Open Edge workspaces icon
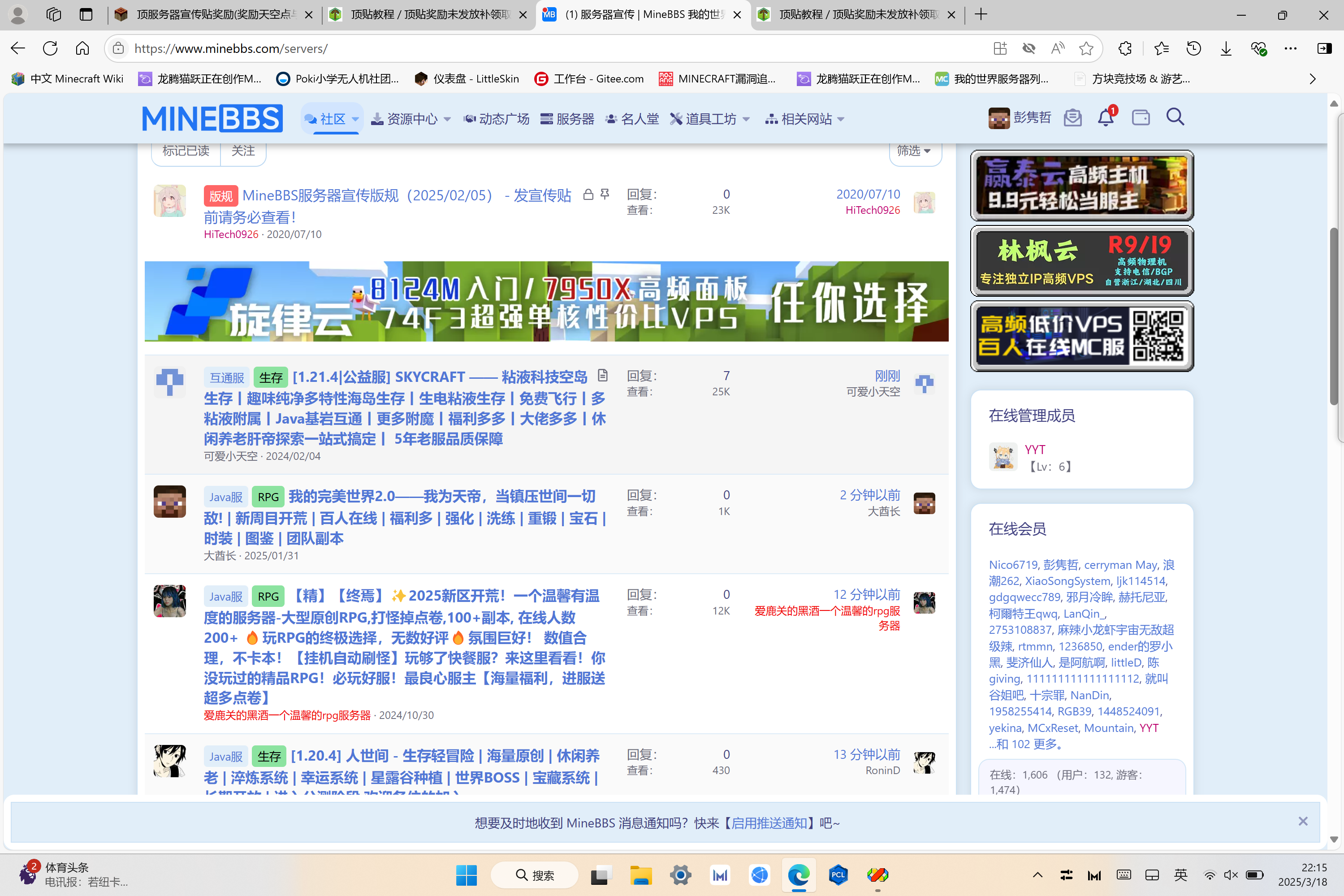1344x896 pixels. (54, 15)
